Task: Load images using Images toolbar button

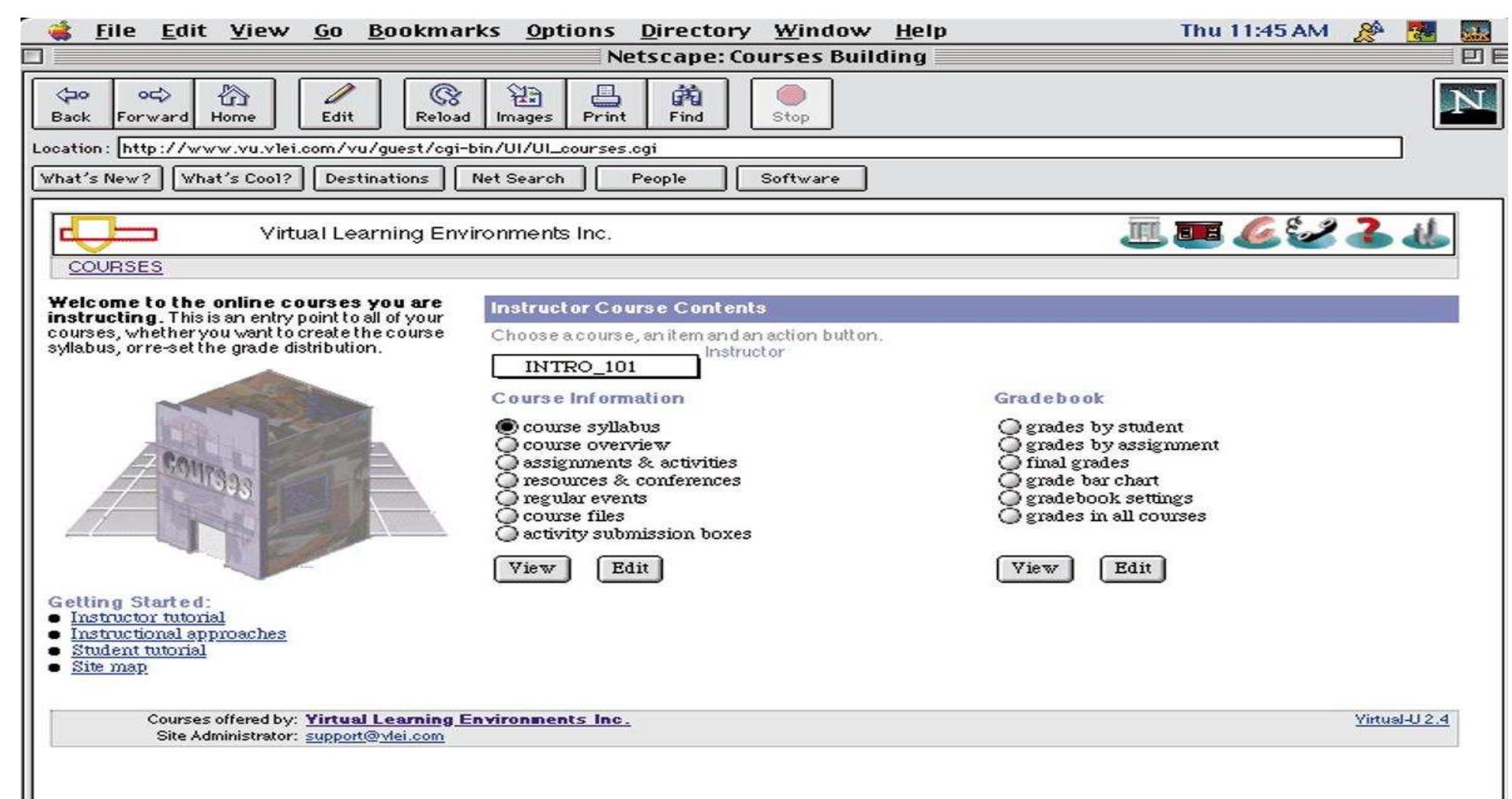Action: [x=525, y=103]
